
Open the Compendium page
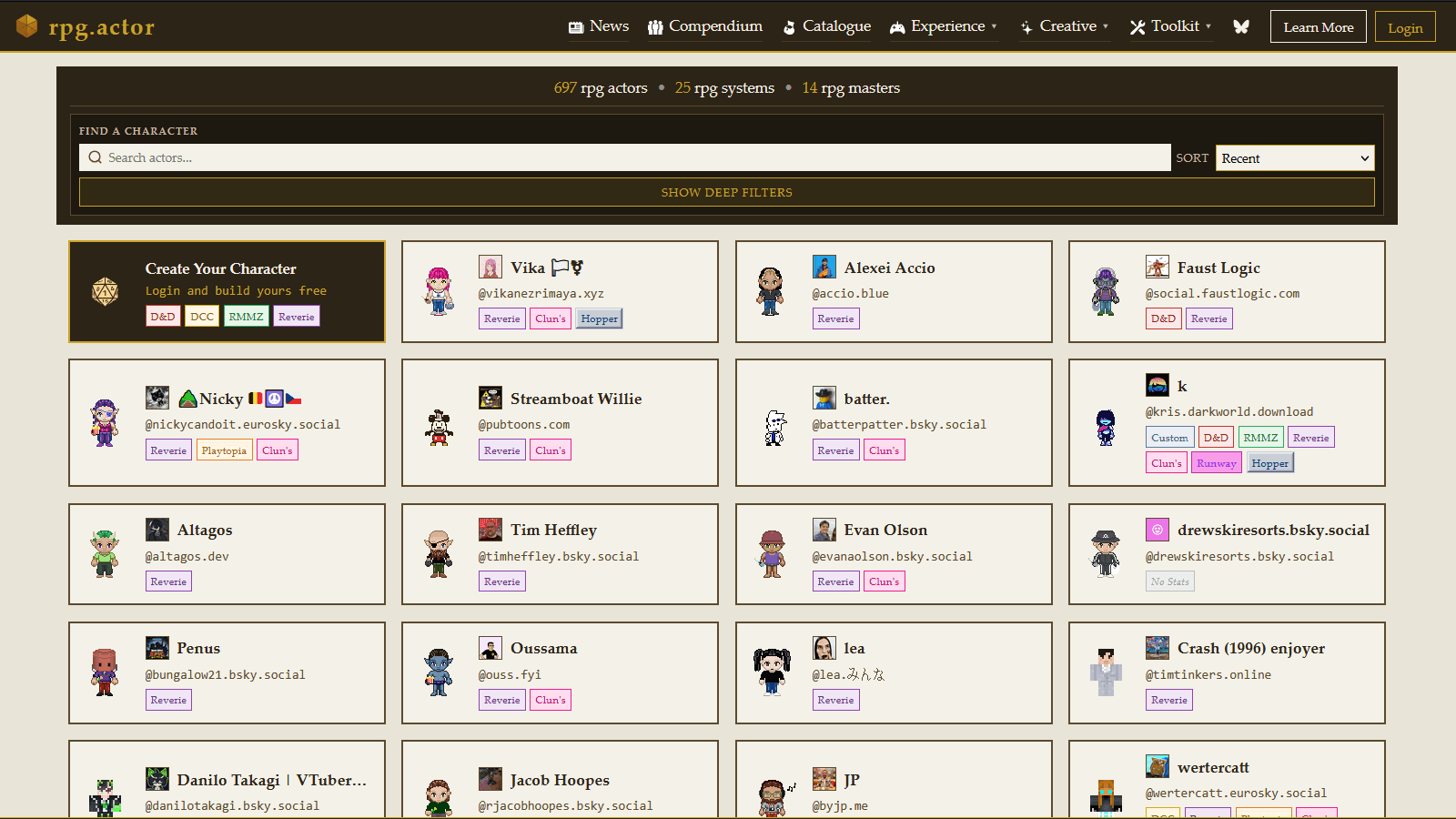point(705,26)
